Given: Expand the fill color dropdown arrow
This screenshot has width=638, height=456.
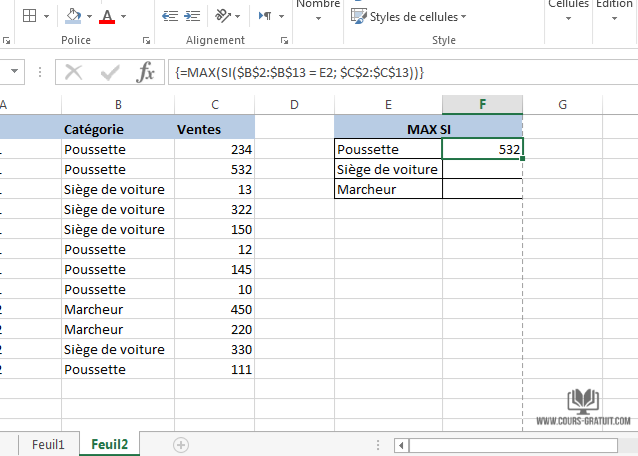Looking at the screenshot, I should pos(89,17).
